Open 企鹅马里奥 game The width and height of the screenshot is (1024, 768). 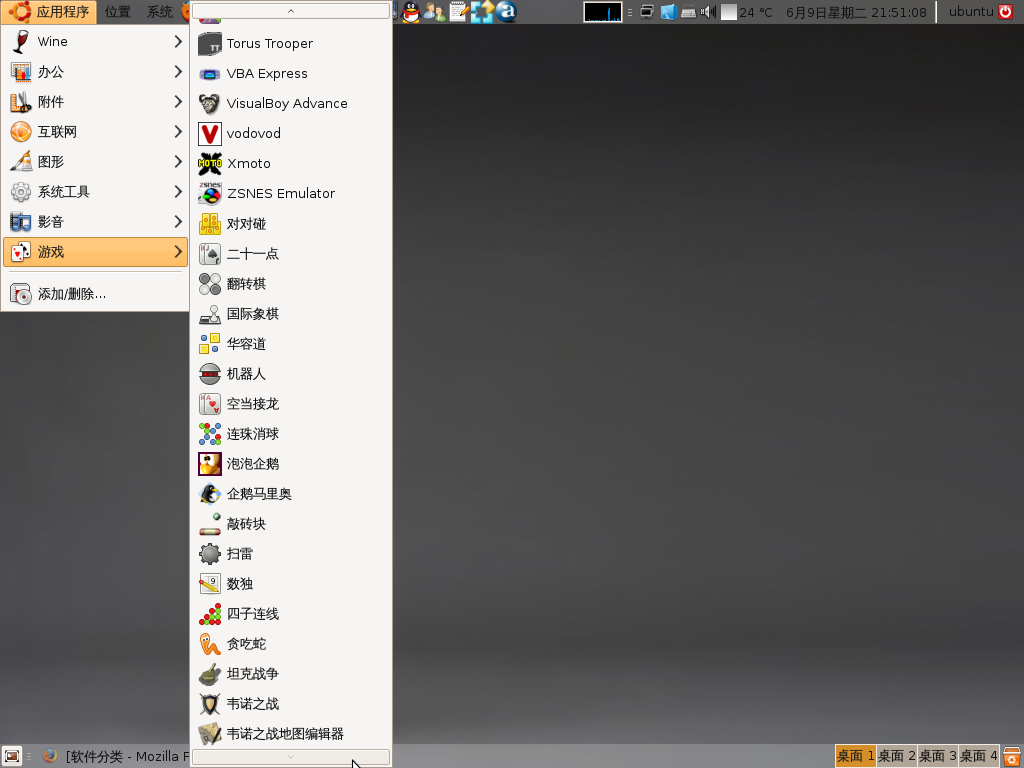291,494
